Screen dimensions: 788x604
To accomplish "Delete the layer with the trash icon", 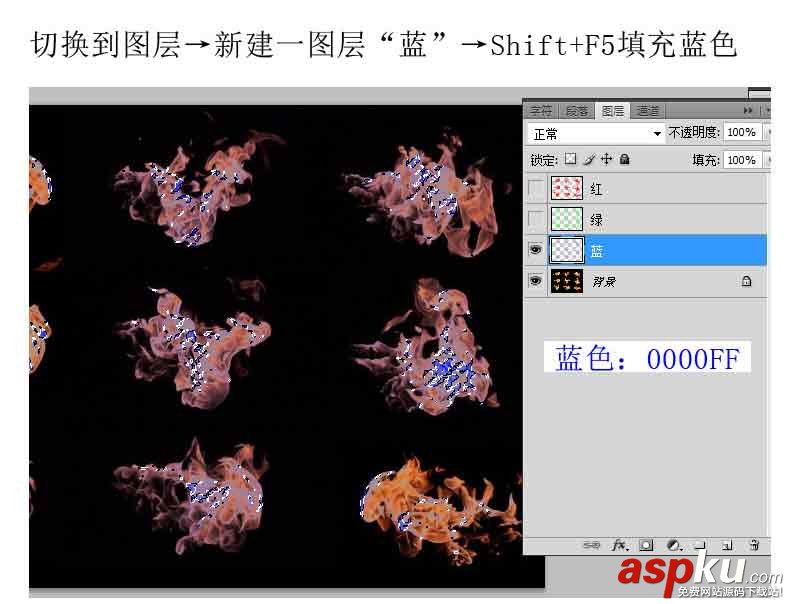I will pos(754,545).
